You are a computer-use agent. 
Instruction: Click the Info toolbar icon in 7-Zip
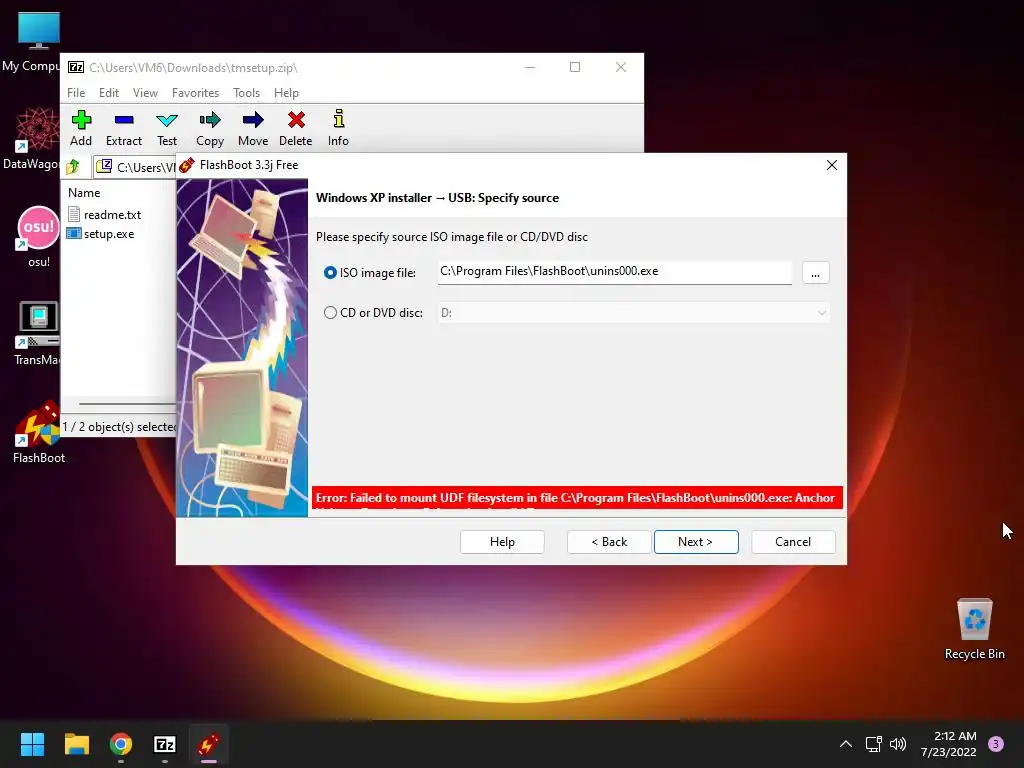(x=338, y=128)
